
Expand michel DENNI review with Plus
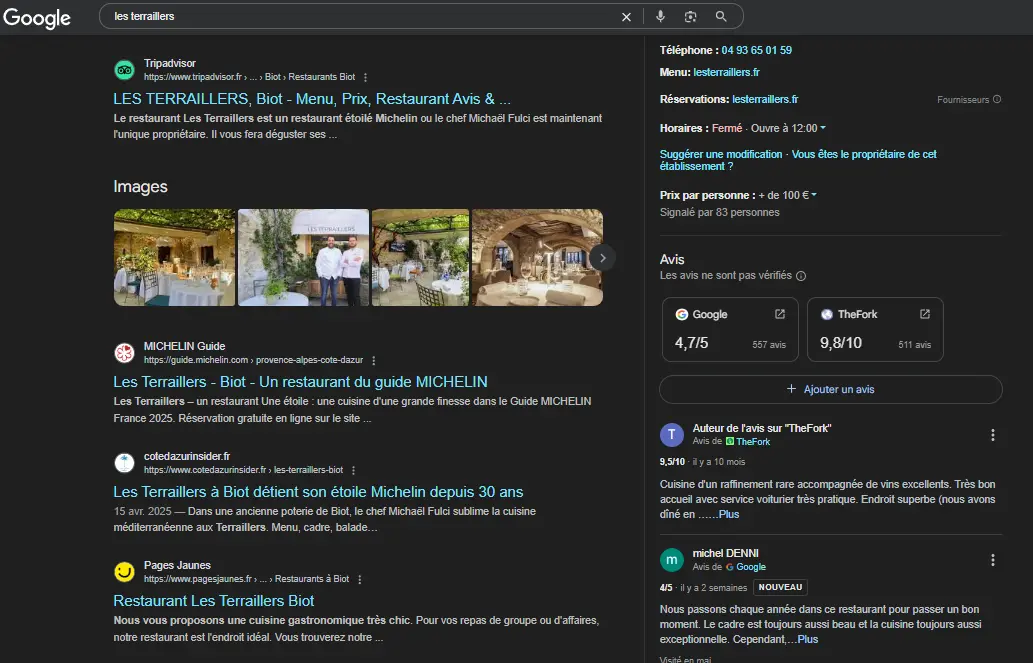click(x=808, y=639)
